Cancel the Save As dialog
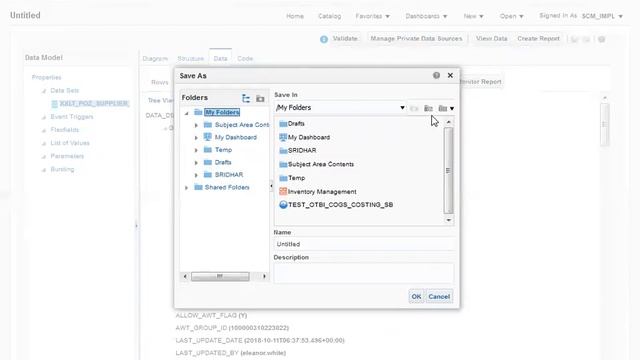 pyautogui.click(x=439, y=296)
